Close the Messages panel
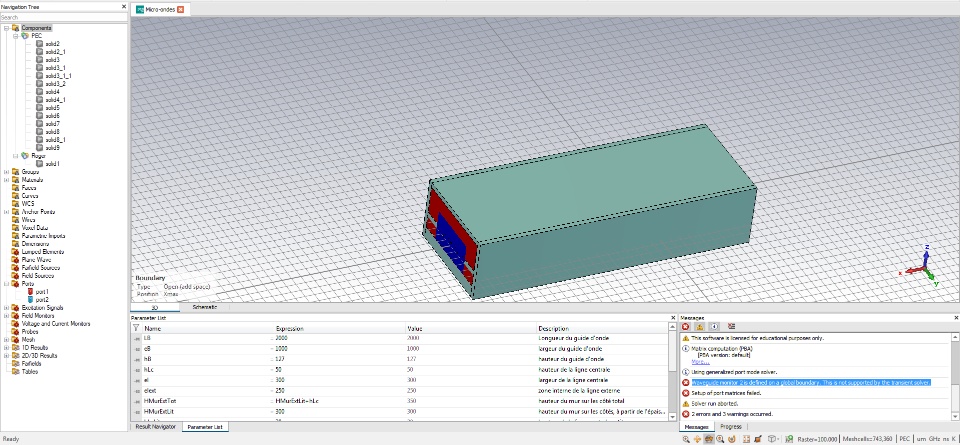The image size is (960, 445). pyautogui.click(x=956, y=318)
